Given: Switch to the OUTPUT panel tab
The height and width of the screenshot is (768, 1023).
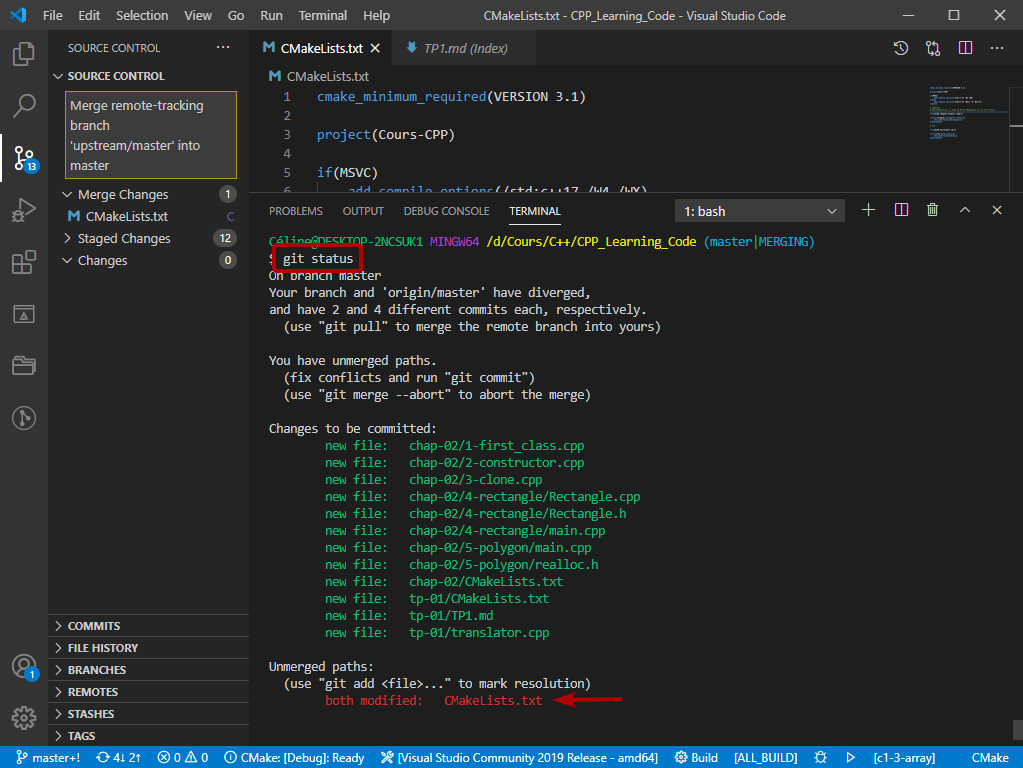Looking at the screenshot, I should pyautogui.click(x=363, y=211).
